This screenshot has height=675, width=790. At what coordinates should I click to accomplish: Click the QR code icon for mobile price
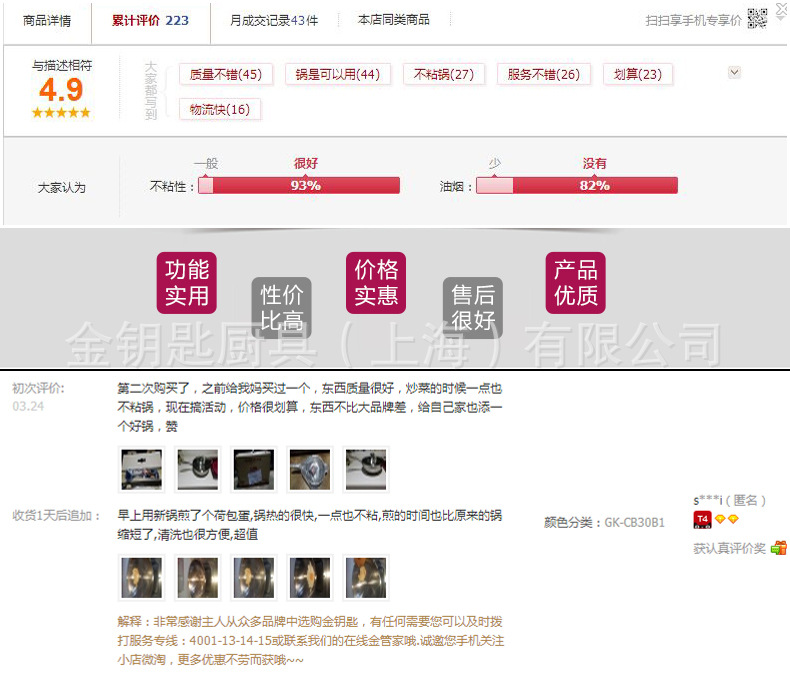[757, 19]
